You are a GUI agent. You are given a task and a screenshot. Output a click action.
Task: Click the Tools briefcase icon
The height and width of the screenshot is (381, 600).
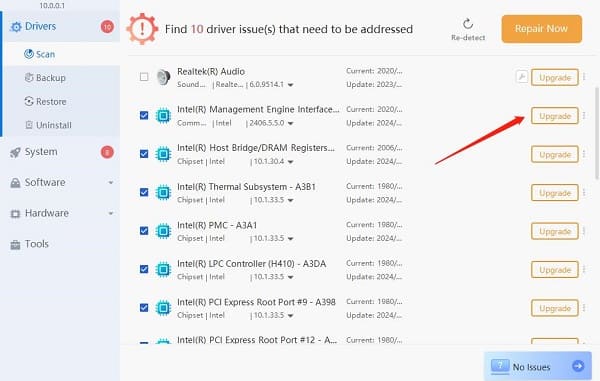tap(15, 244)
